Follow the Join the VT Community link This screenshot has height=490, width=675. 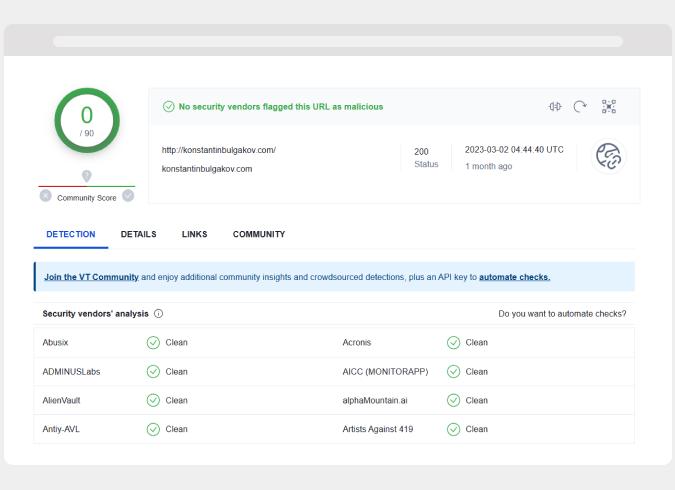[91, 277]
